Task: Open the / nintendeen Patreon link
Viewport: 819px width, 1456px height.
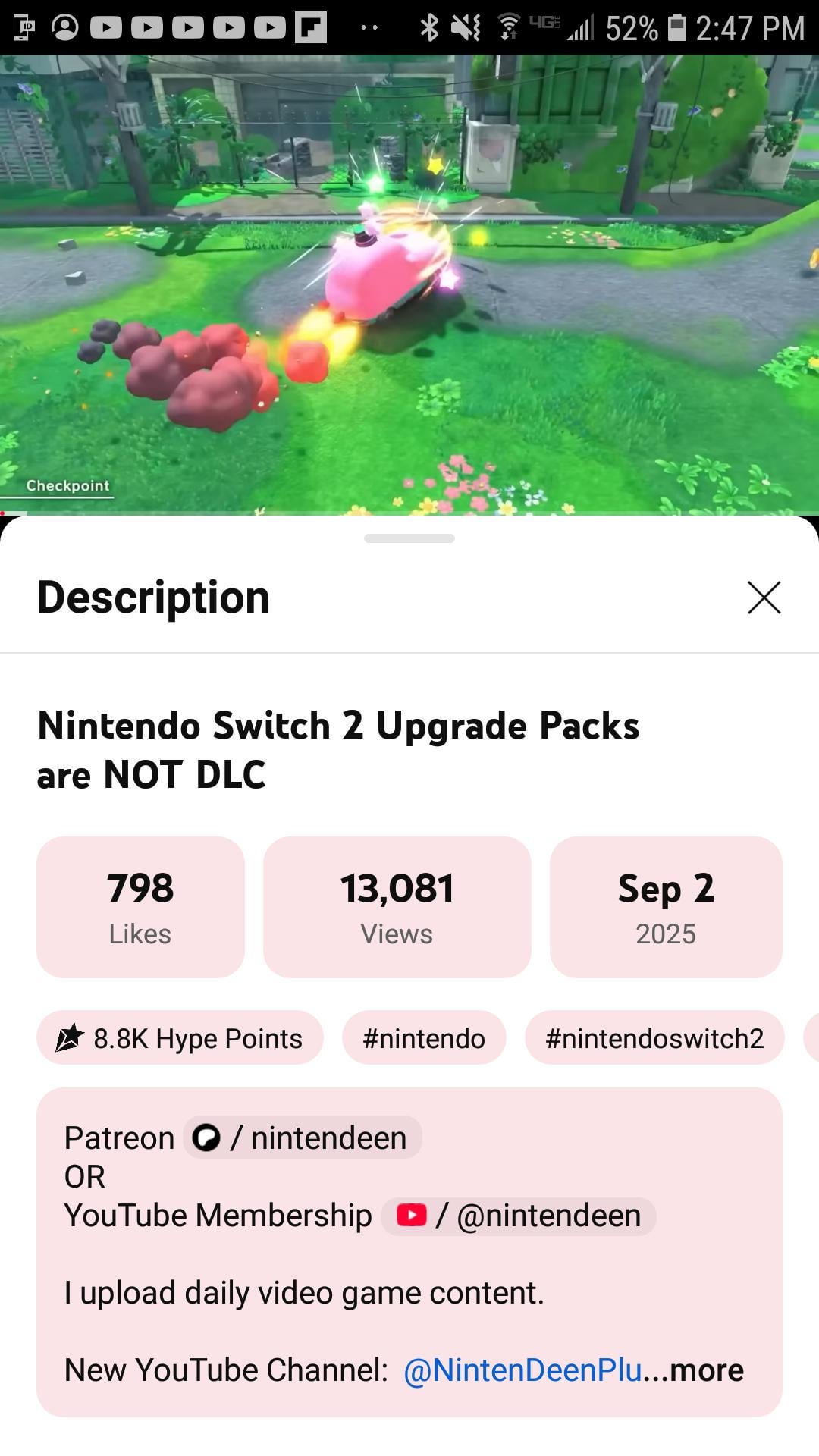Action: 303,1137
